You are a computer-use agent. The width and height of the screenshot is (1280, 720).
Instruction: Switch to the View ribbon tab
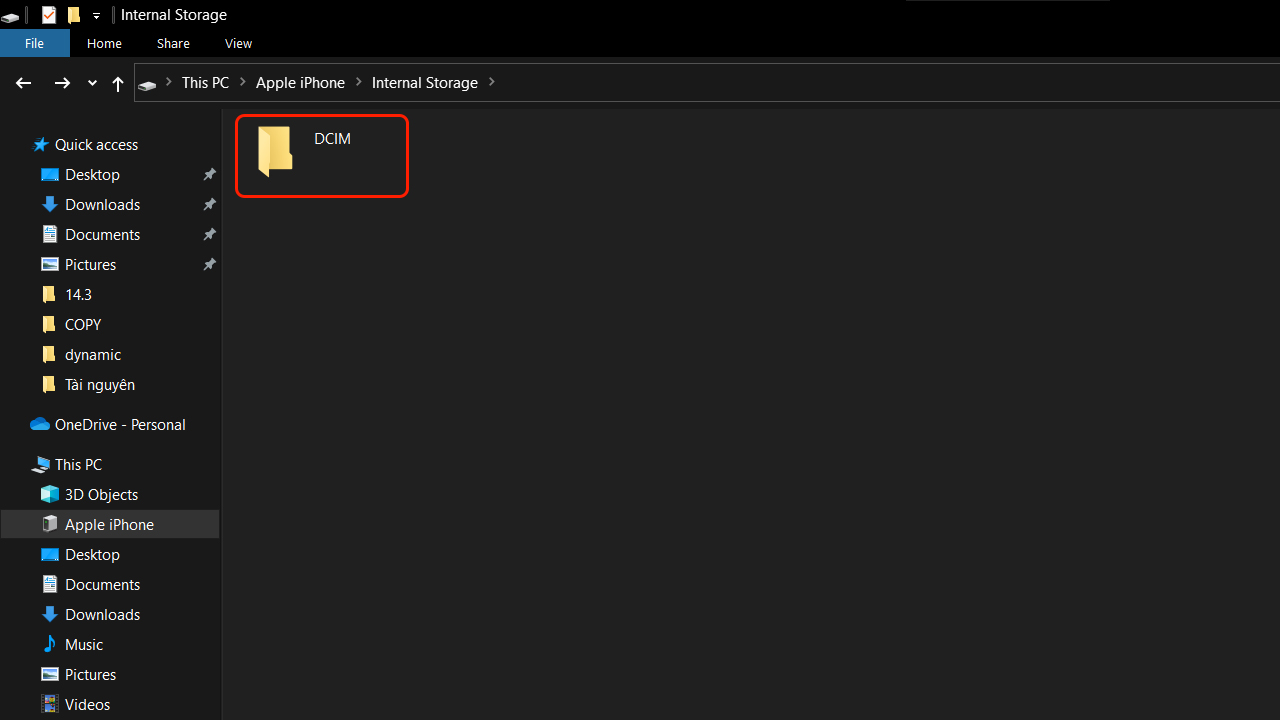pos(238,43)
